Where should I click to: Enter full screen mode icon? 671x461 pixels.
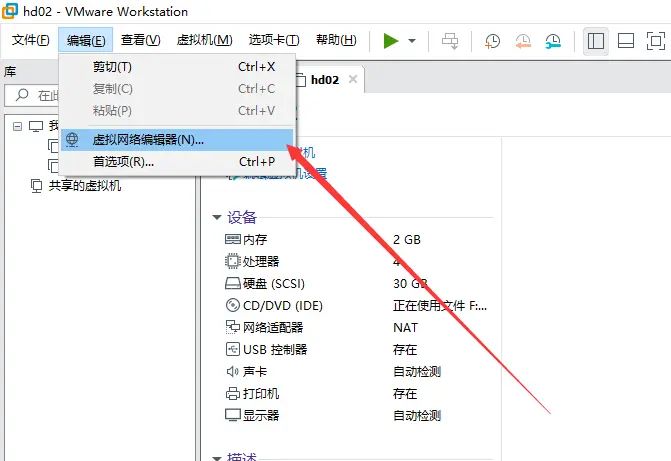[655, 41]
